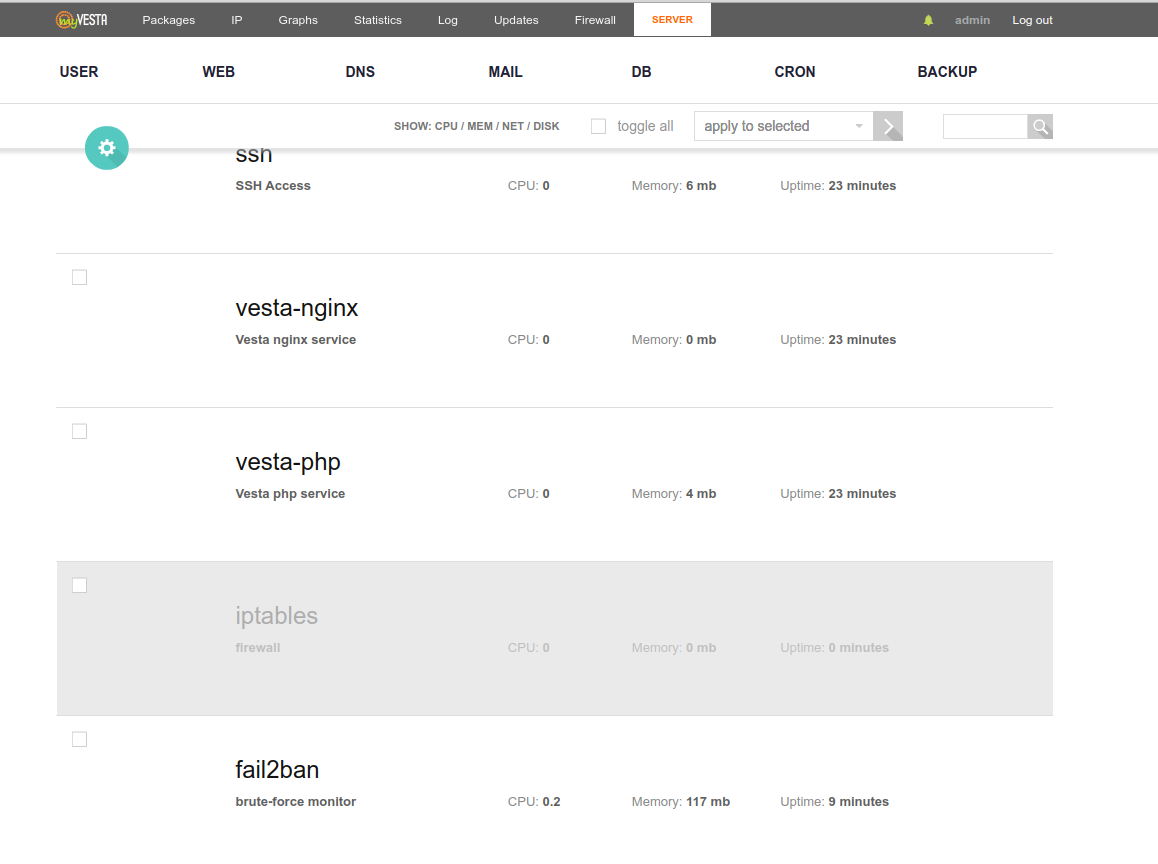The width and height of the screenshot is (1158, 864).
Task: Go to the MAIL section
Action: tap(505, 72)
